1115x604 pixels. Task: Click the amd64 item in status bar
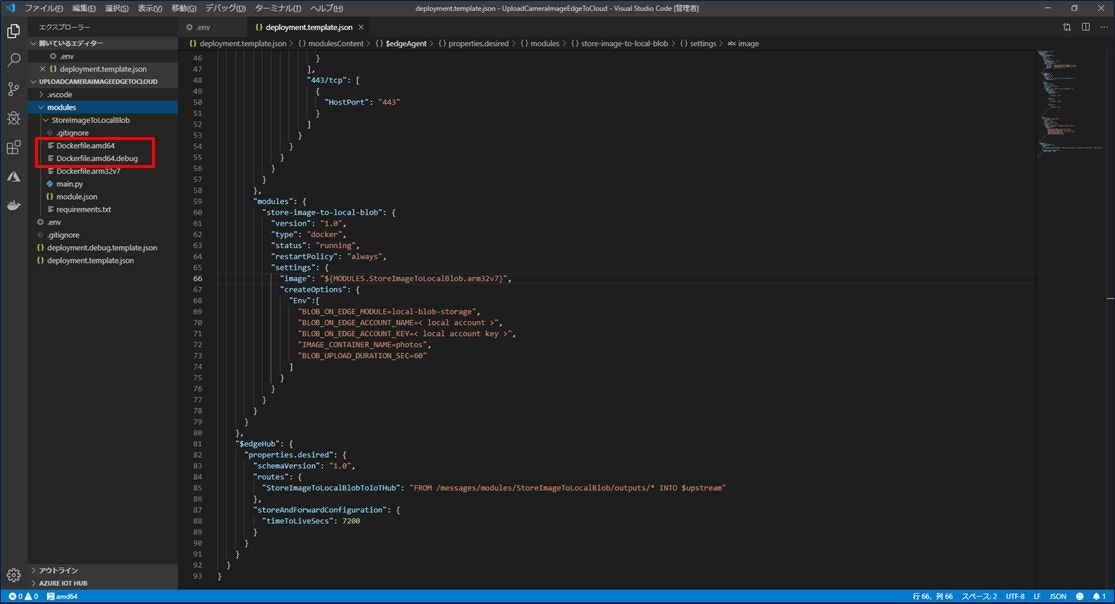(65, 595)
